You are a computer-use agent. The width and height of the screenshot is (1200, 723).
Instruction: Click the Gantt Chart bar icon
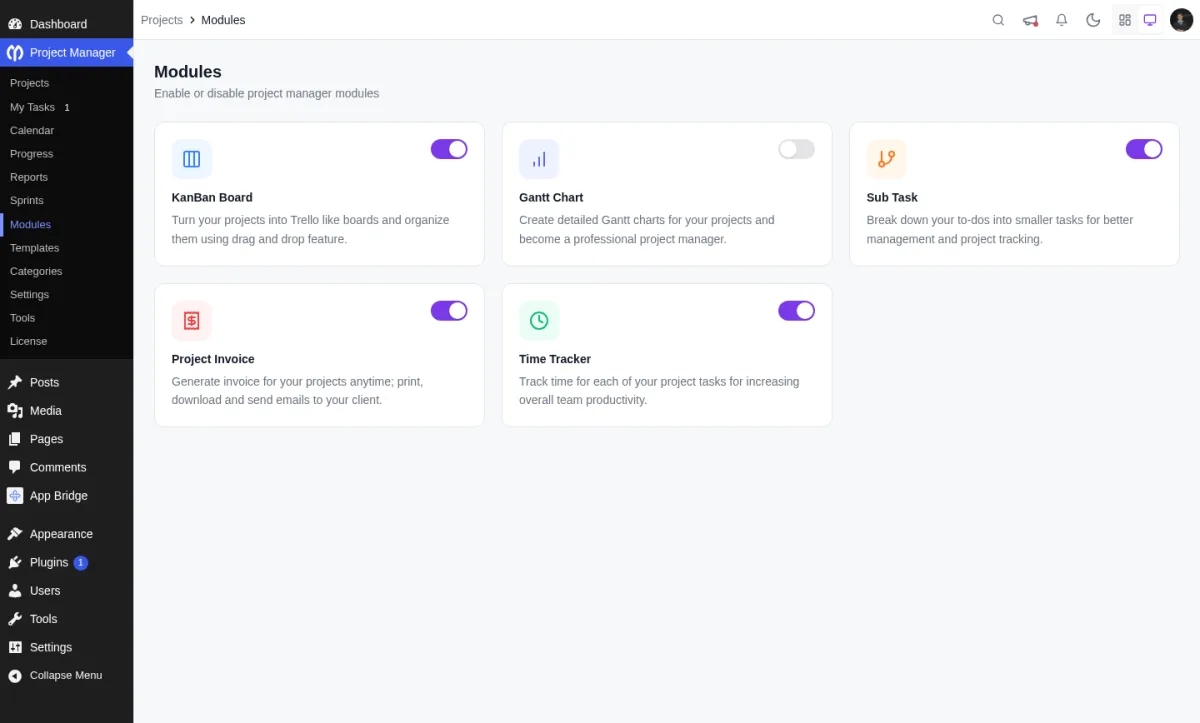tap(539, 159)
